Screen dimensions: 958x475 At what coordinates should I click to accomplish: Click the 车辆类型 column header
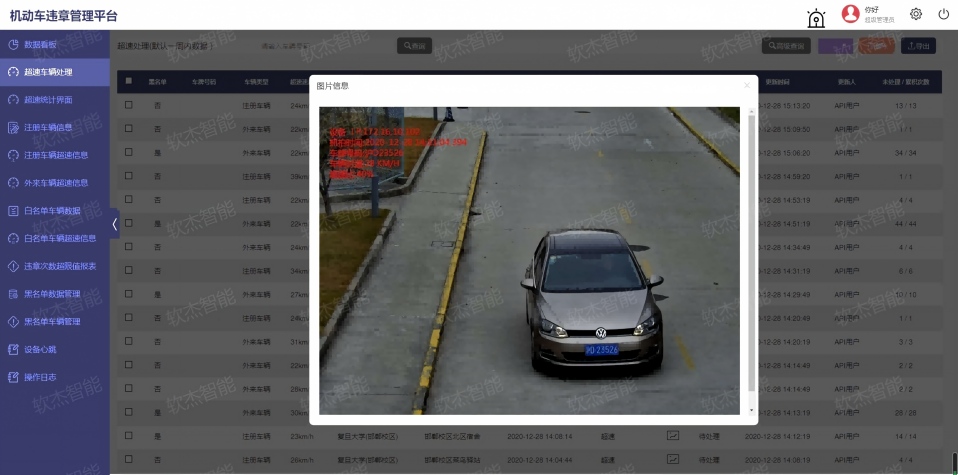(256, 82)
